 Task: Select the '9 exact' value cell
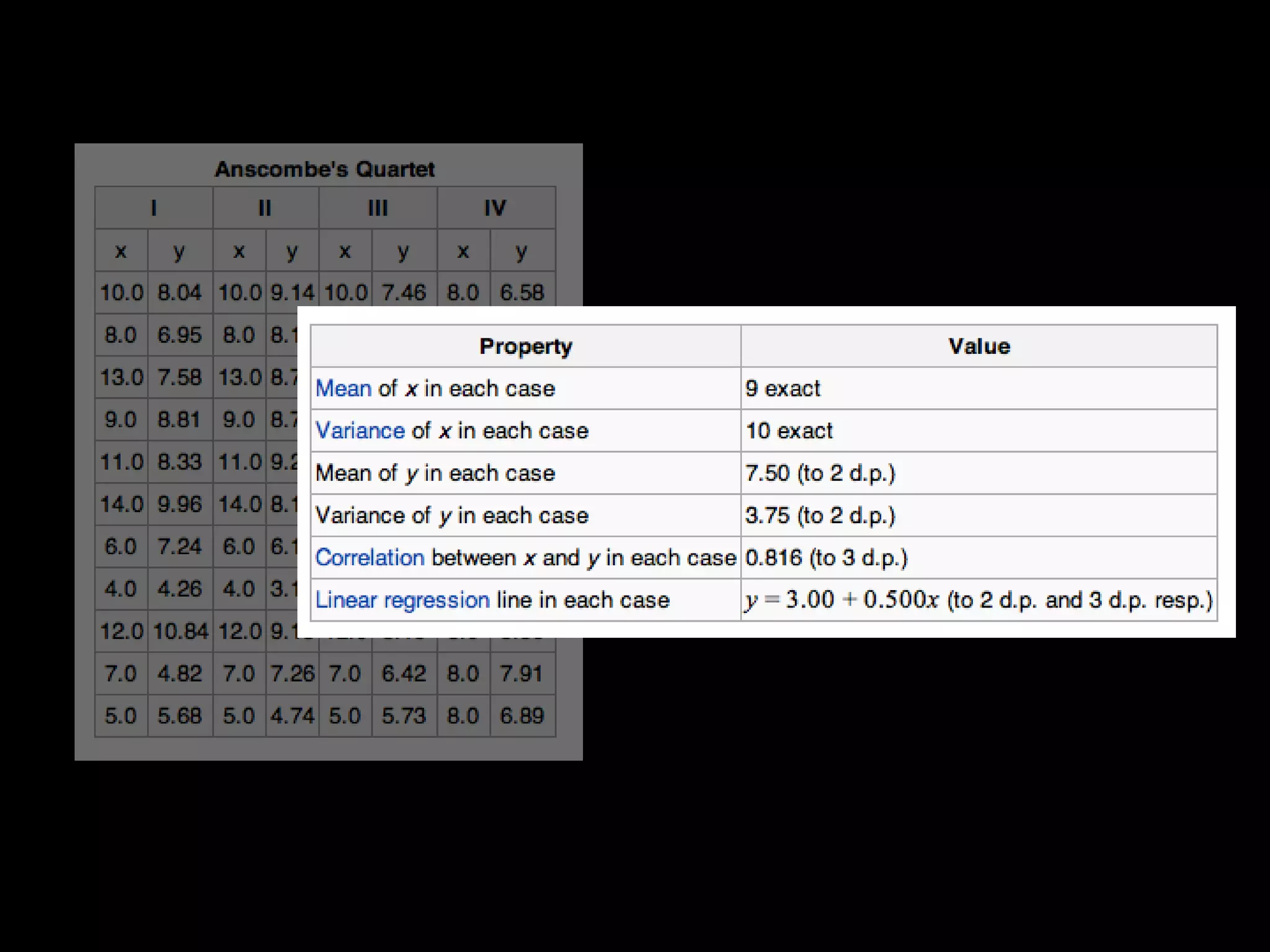coord(783,389)
